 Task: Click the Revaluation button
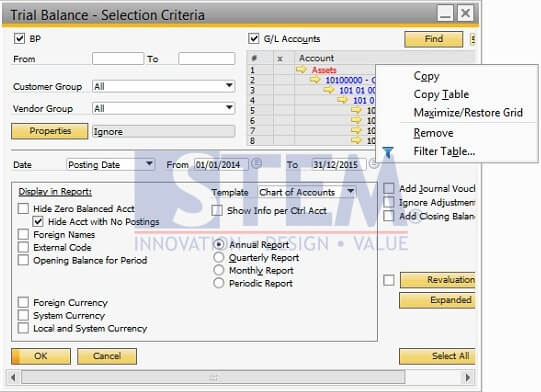[x=437, y=280]
